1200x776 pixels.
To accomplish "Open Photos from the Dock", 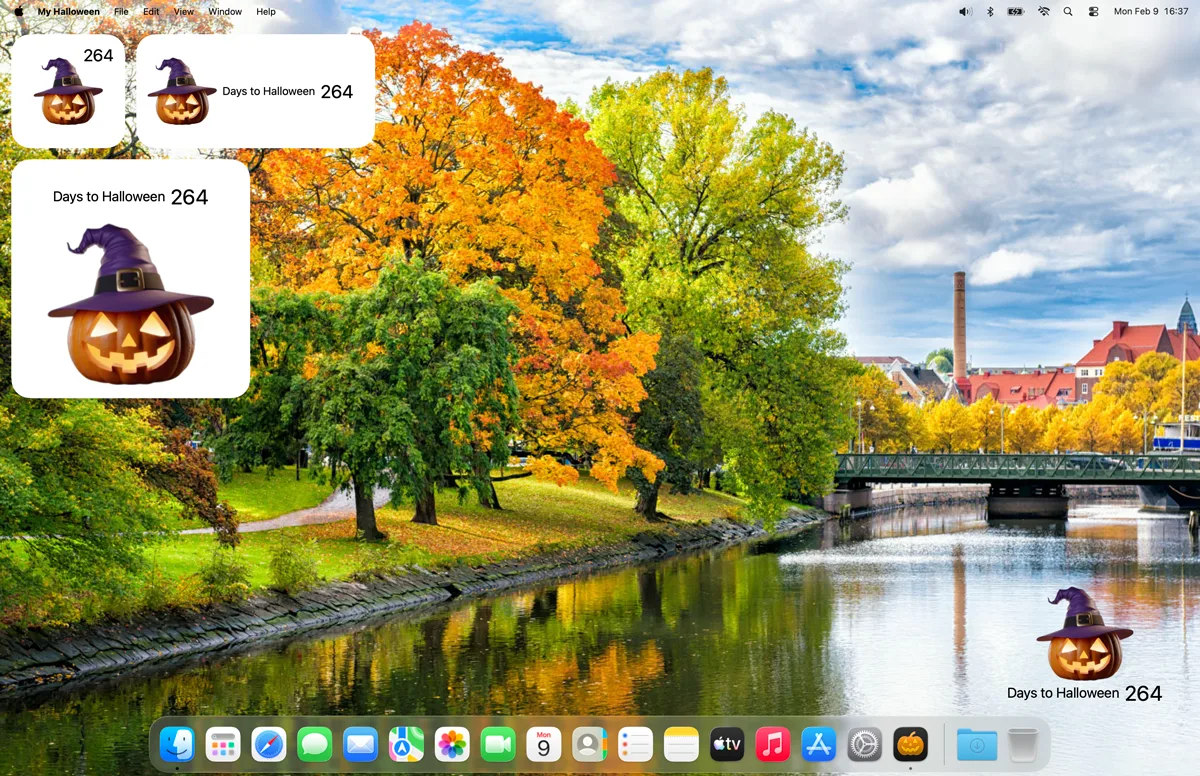I will pos(451,744).
